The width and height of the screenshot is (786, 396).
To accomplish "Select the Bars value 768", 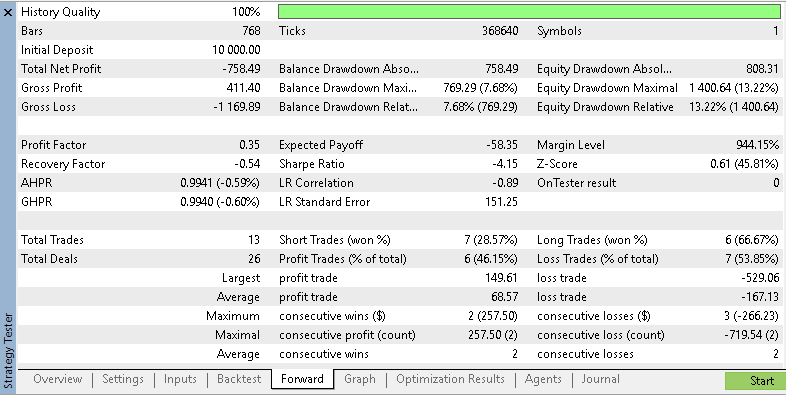I will [251, 31].
